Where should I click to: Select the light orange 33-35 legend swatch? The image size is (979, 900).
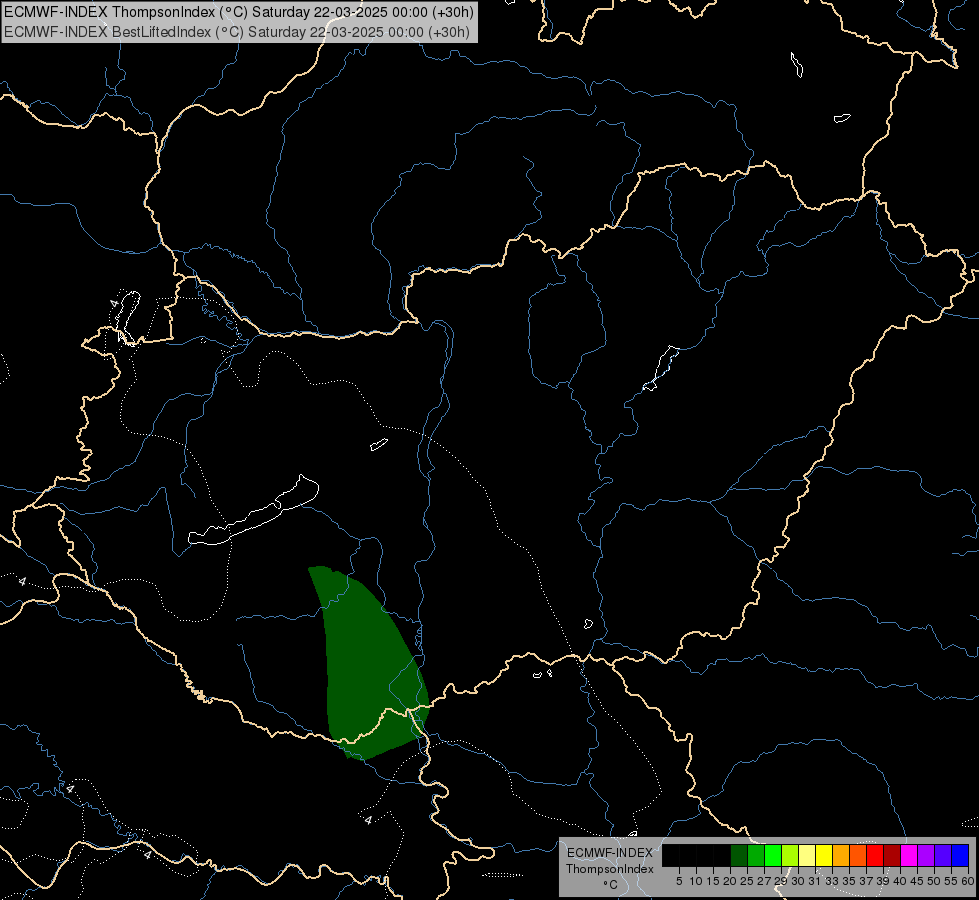(x=840, y=855)
